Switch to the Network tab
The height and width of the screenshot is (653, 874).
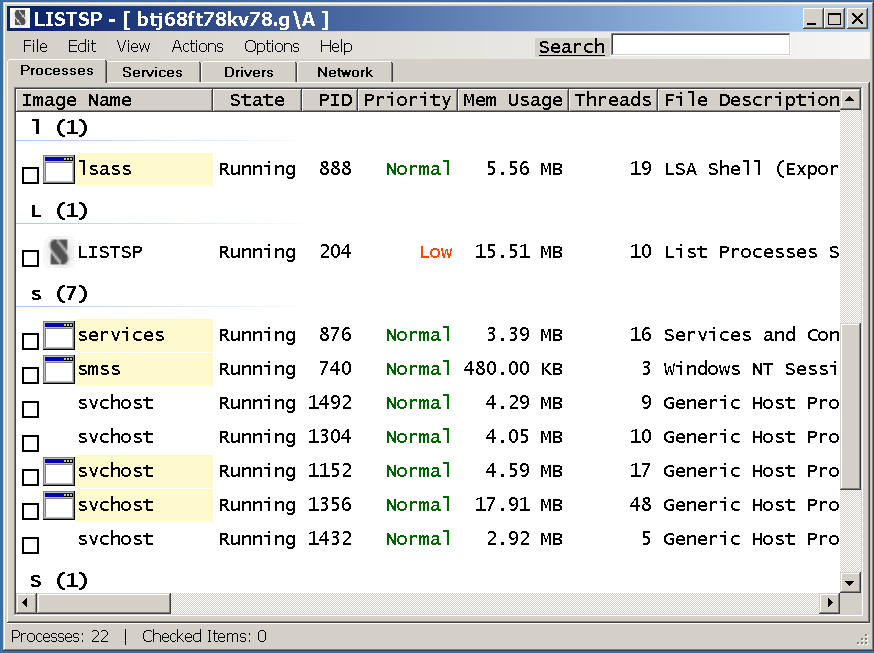click(x=345, y=72)
